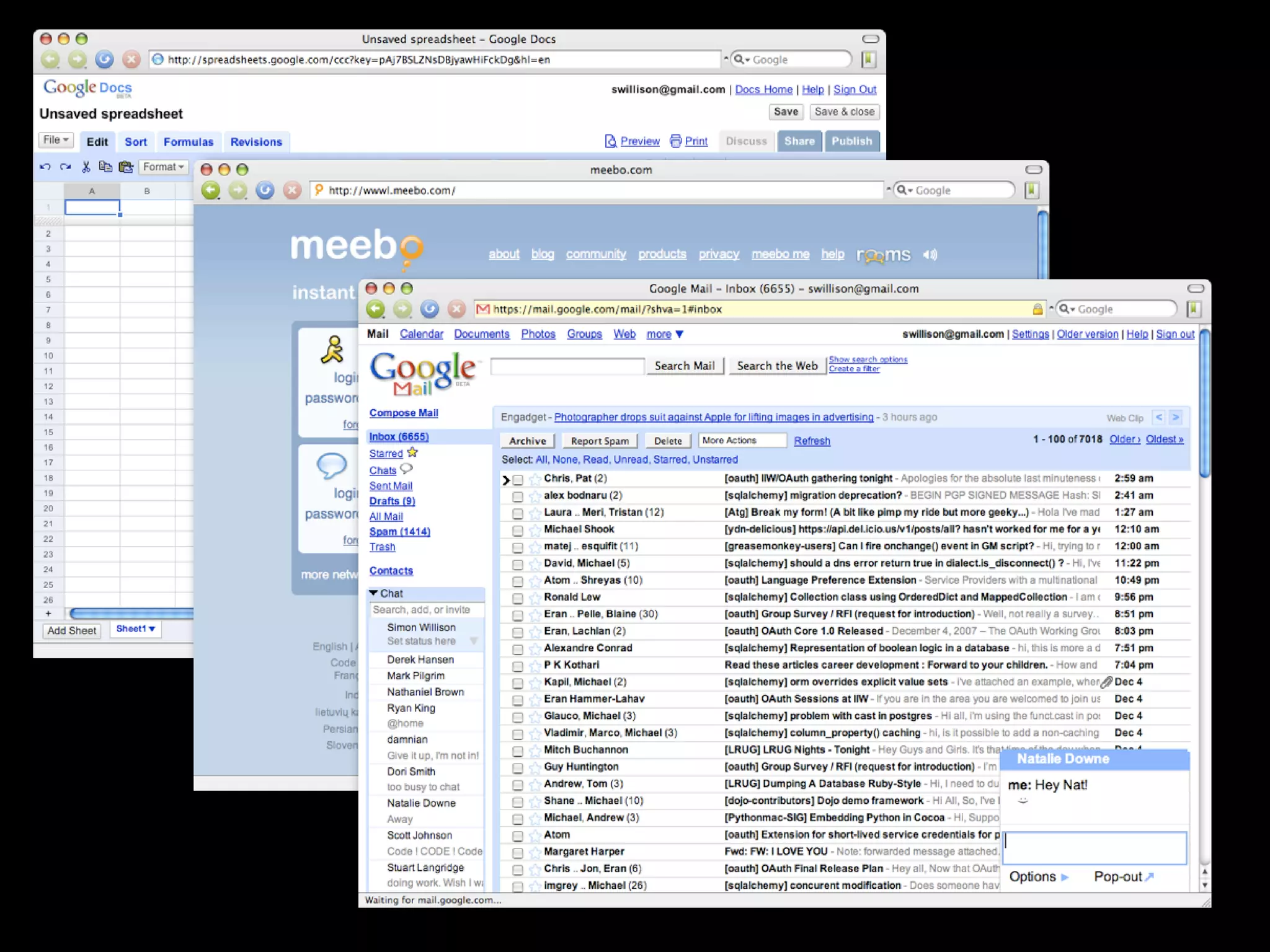Click the meebo speaker sound icon
The height and width of the screenshot is (952, 1270).
(x=930, y=255)
